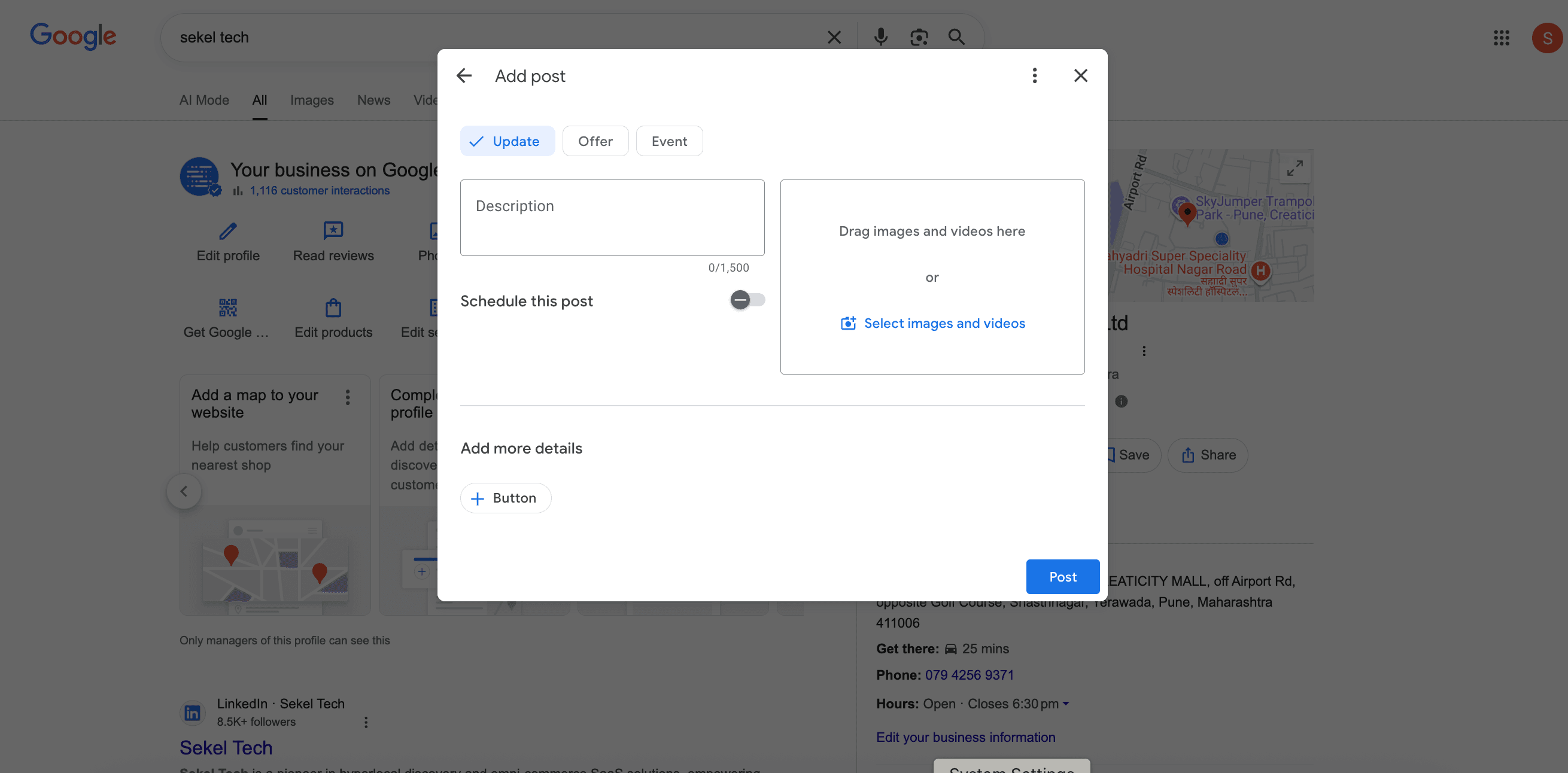Click the Read reviews star icon
The image size is (1568, 773).
pyautogui.click(x=333, y=231)
